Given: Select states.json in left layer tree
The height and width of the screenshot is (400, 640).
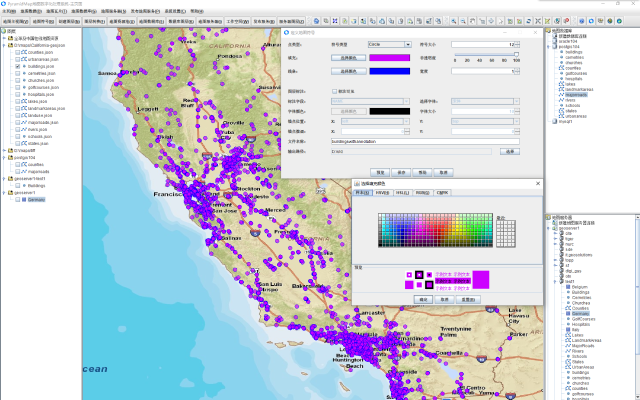Looking at the screenshot, I should 38,143.
